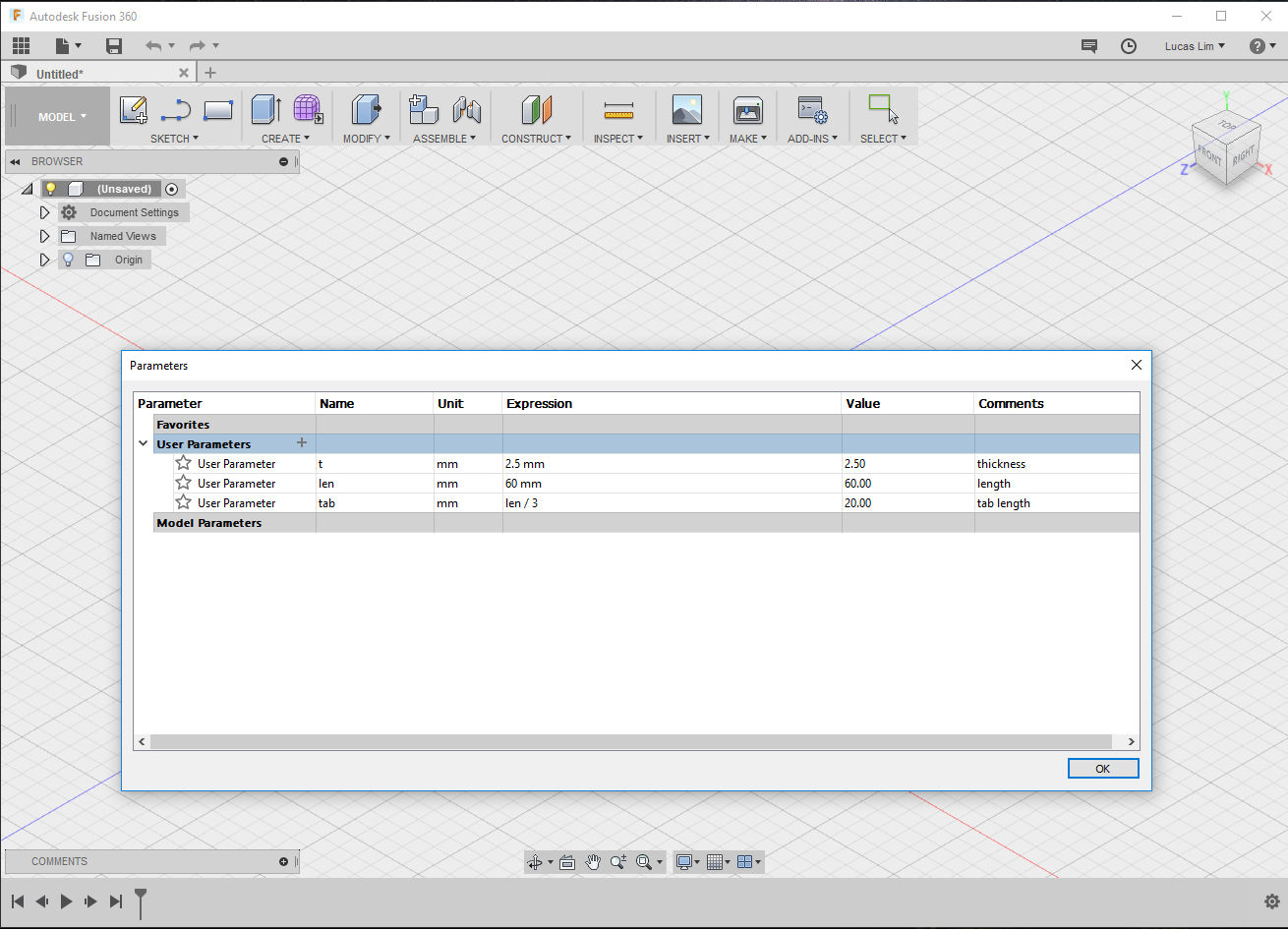The image size is (1288, 929).
Task: Save the design with floppy icon
Action: [114, 45]
